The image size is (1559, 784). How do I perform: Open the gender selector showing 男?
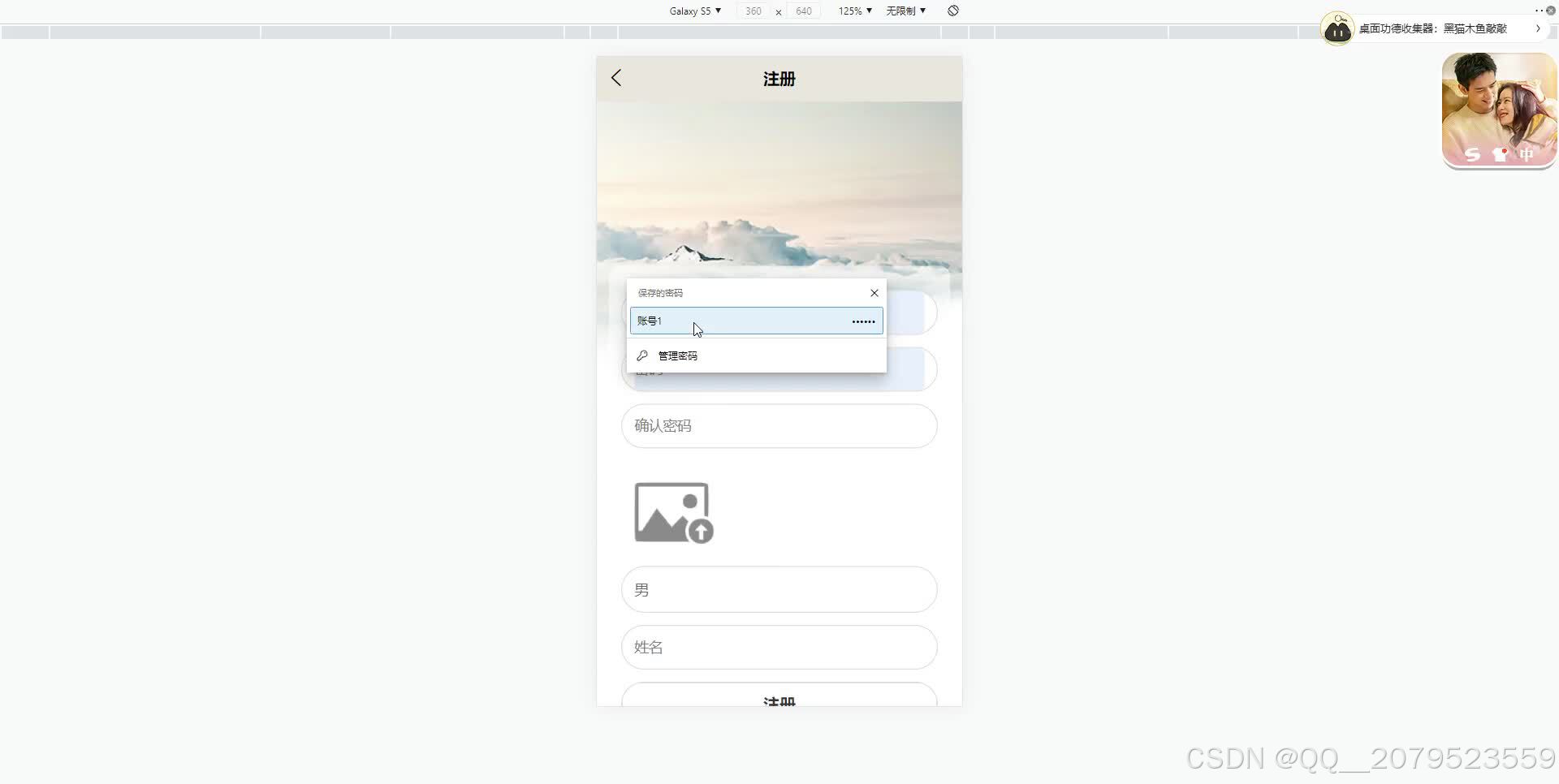coord(779,589)
